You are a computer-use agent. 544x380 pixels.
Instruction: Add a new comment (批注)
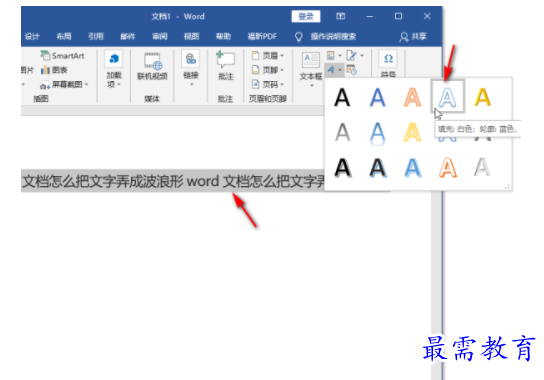(x=226, y=66)
